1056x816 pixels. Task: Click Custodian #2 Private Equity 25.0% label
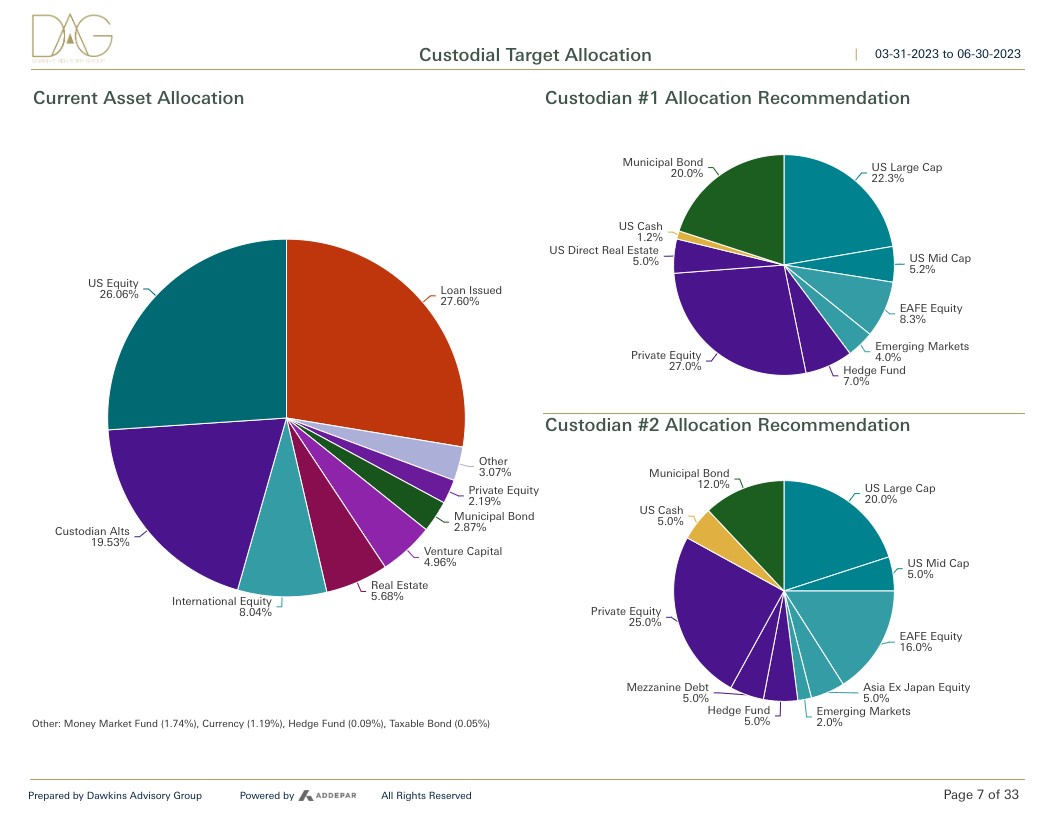pyautogui.click(x=626, y=616)
